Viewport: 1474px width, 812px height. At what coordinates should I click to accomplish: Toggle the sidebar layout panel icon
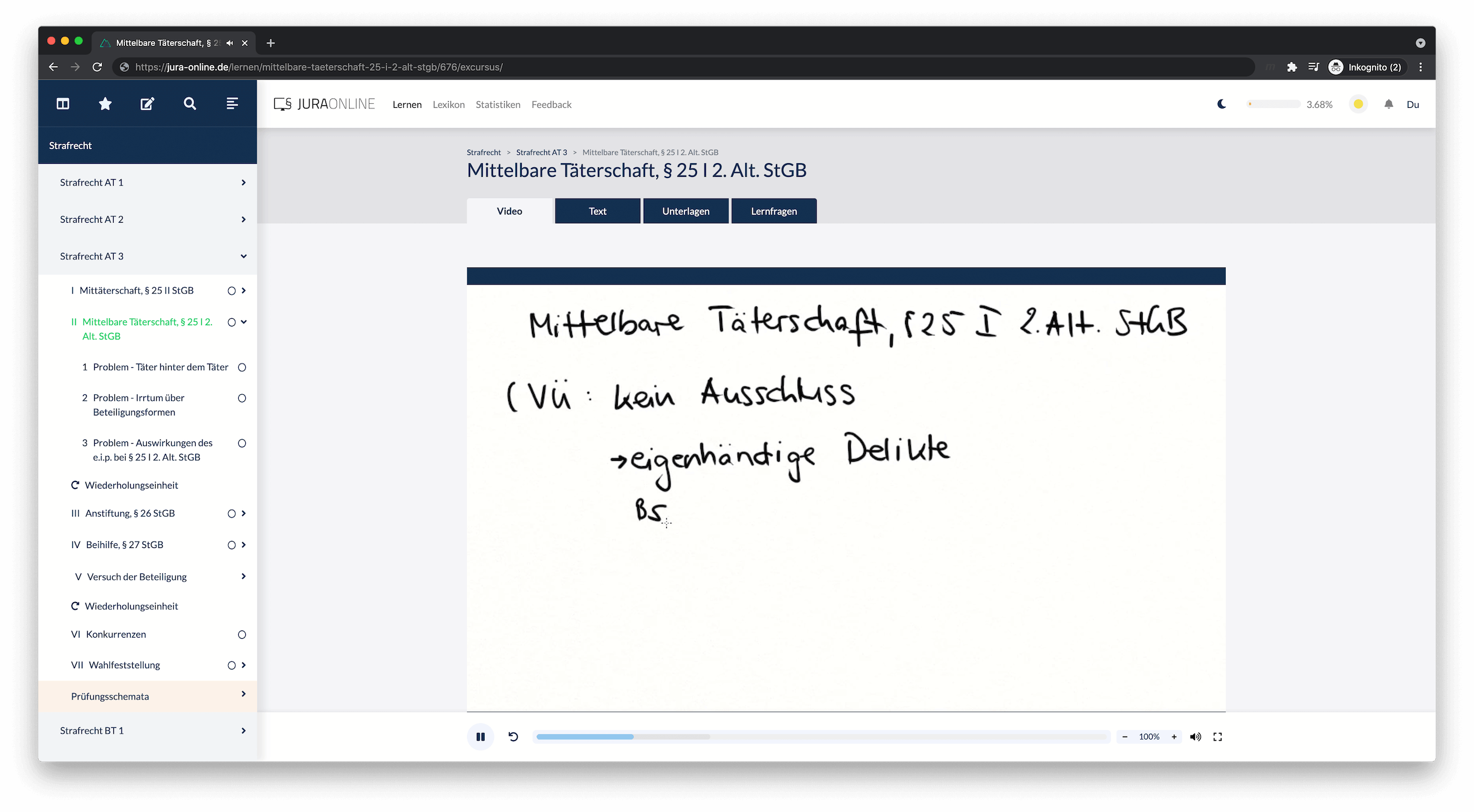[63, 104]
